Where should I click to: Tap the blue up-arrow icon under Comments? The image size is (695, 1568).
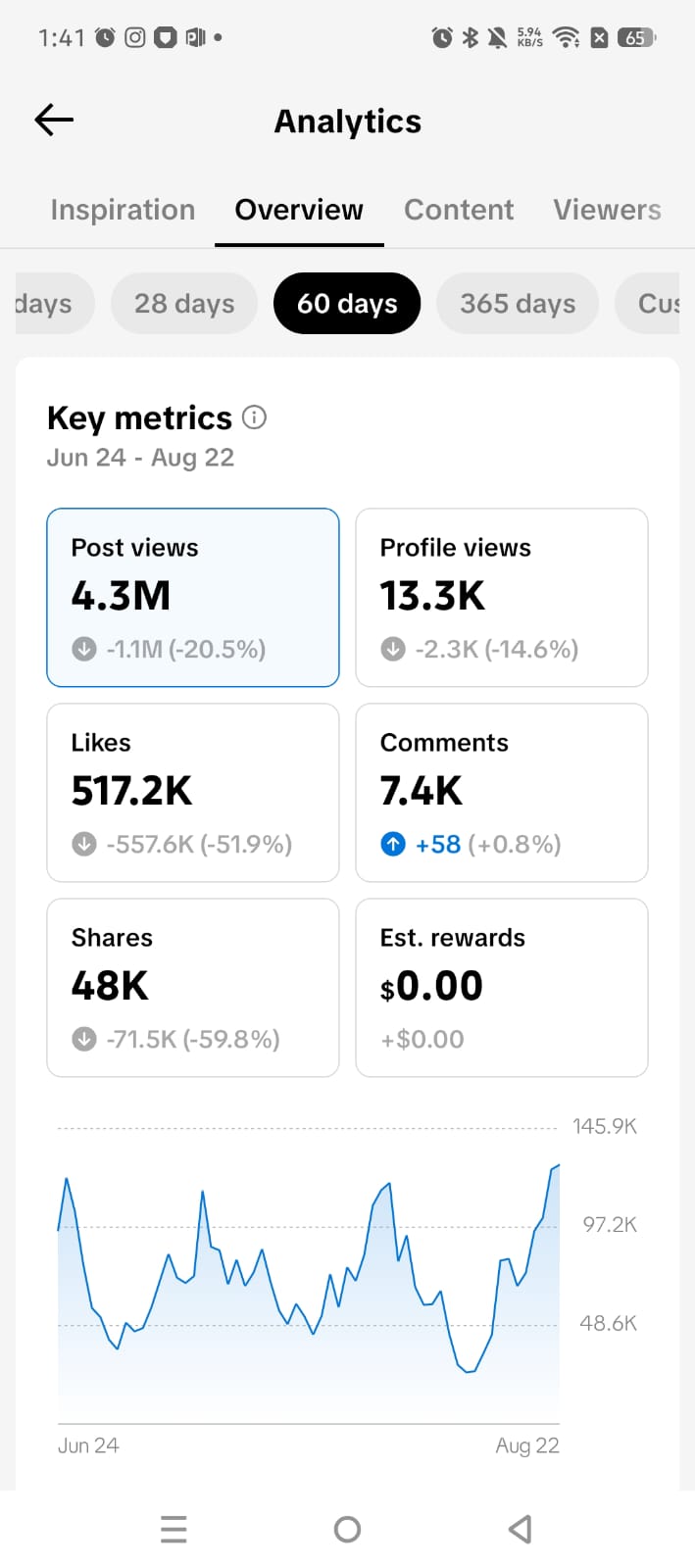coord(393,844)
